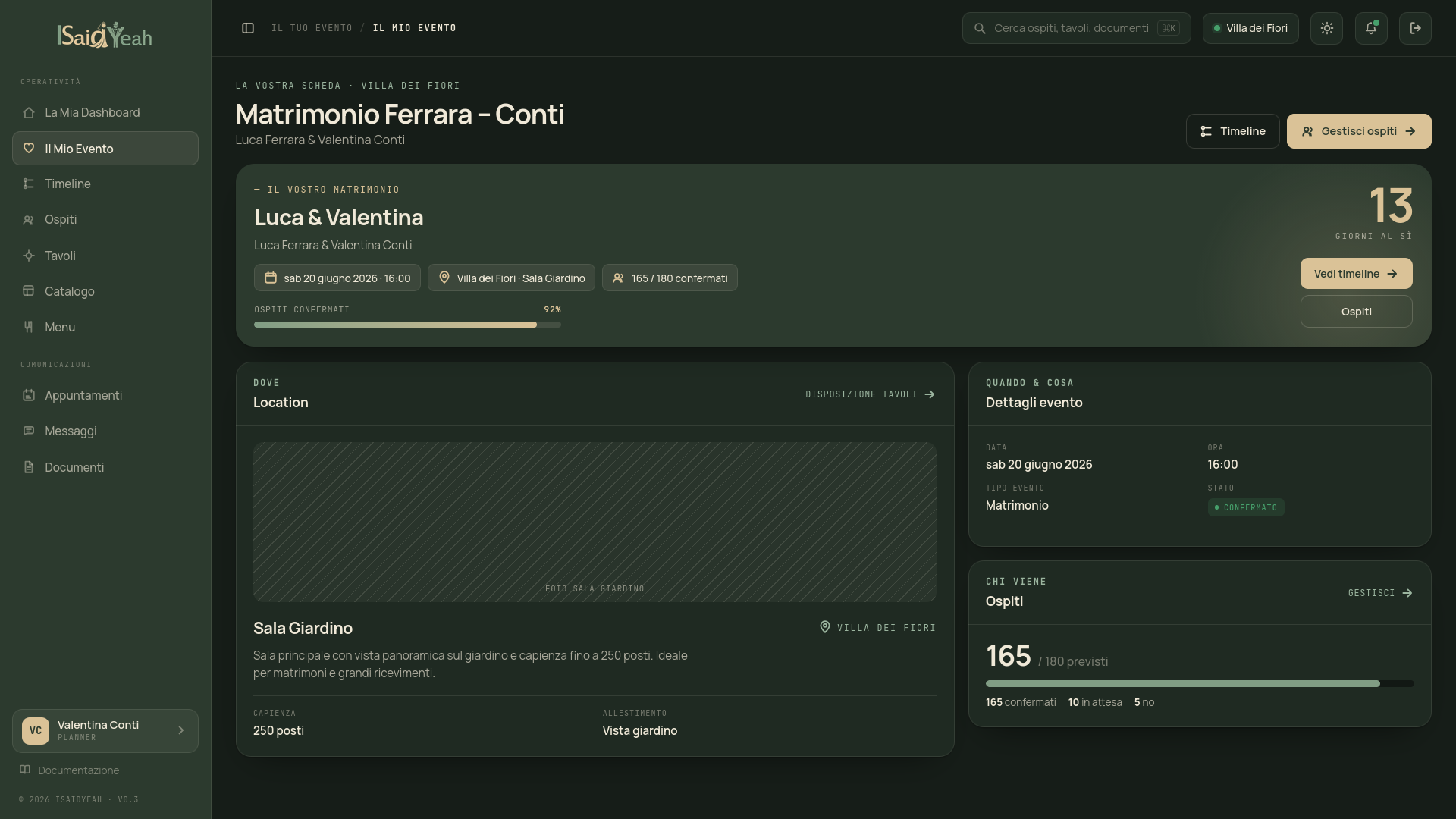Click the Ospiti confermati 92% progress bar
The height and width of the screenshot is (819, 1456).
pyautogui.click(x=407, y=325)
